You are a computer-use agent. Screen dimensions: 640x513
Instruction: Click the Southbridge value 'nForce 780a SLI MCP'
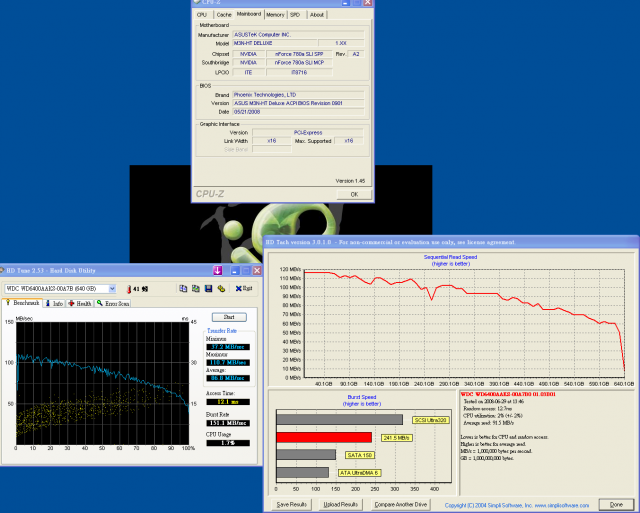(299, 62)
